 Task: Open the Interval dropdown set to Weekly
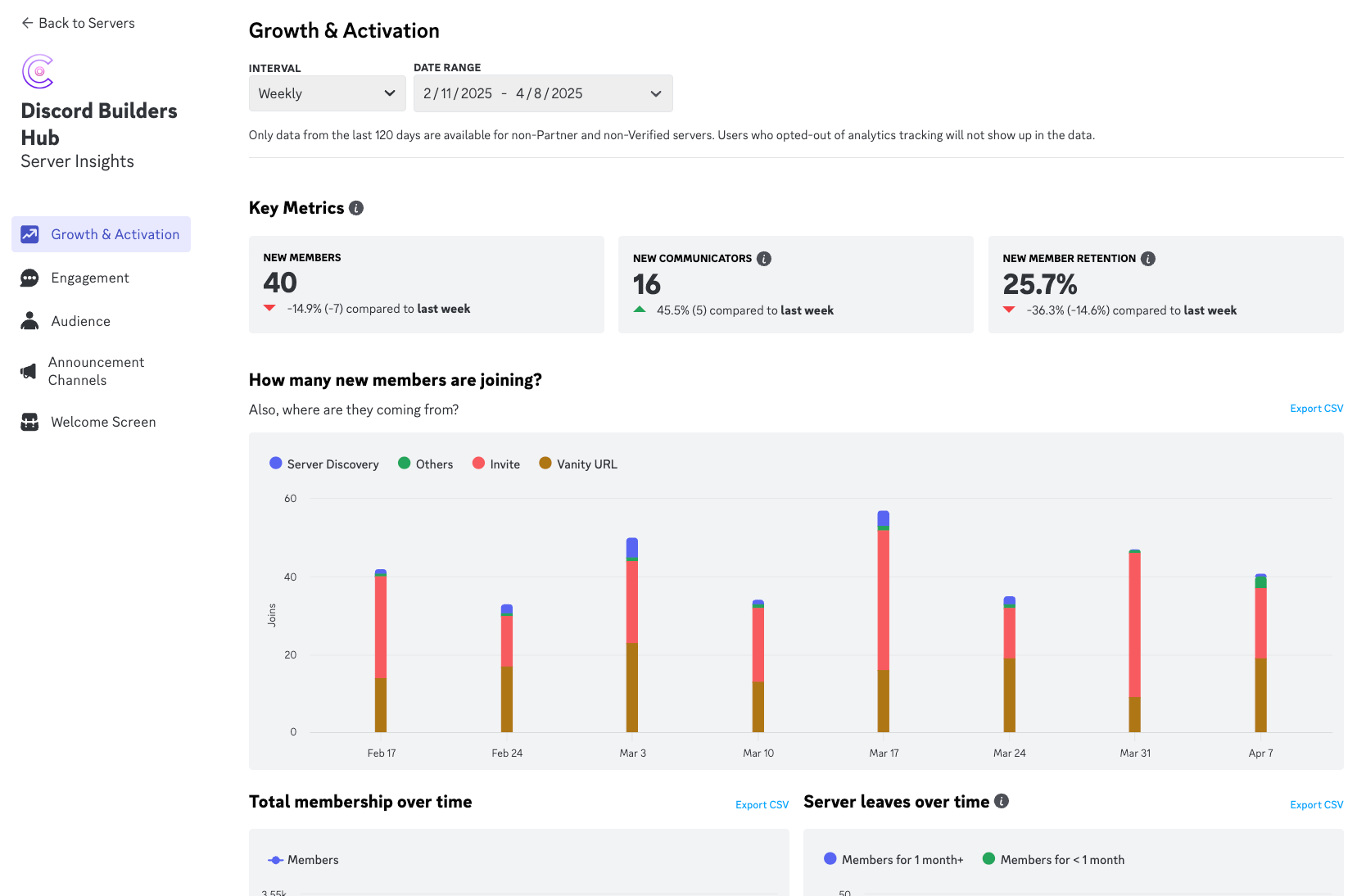tap(327, 93)
